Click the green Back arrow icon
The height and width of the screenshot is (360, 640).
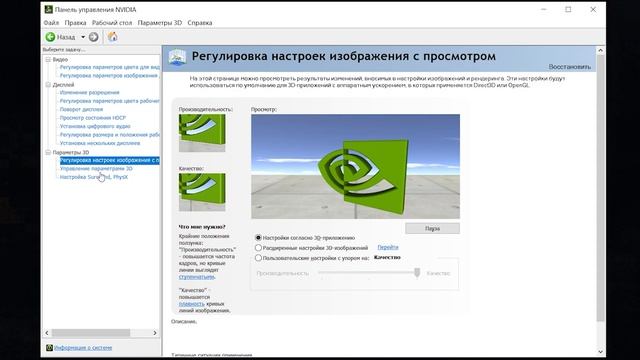click(x=50, y=37)
